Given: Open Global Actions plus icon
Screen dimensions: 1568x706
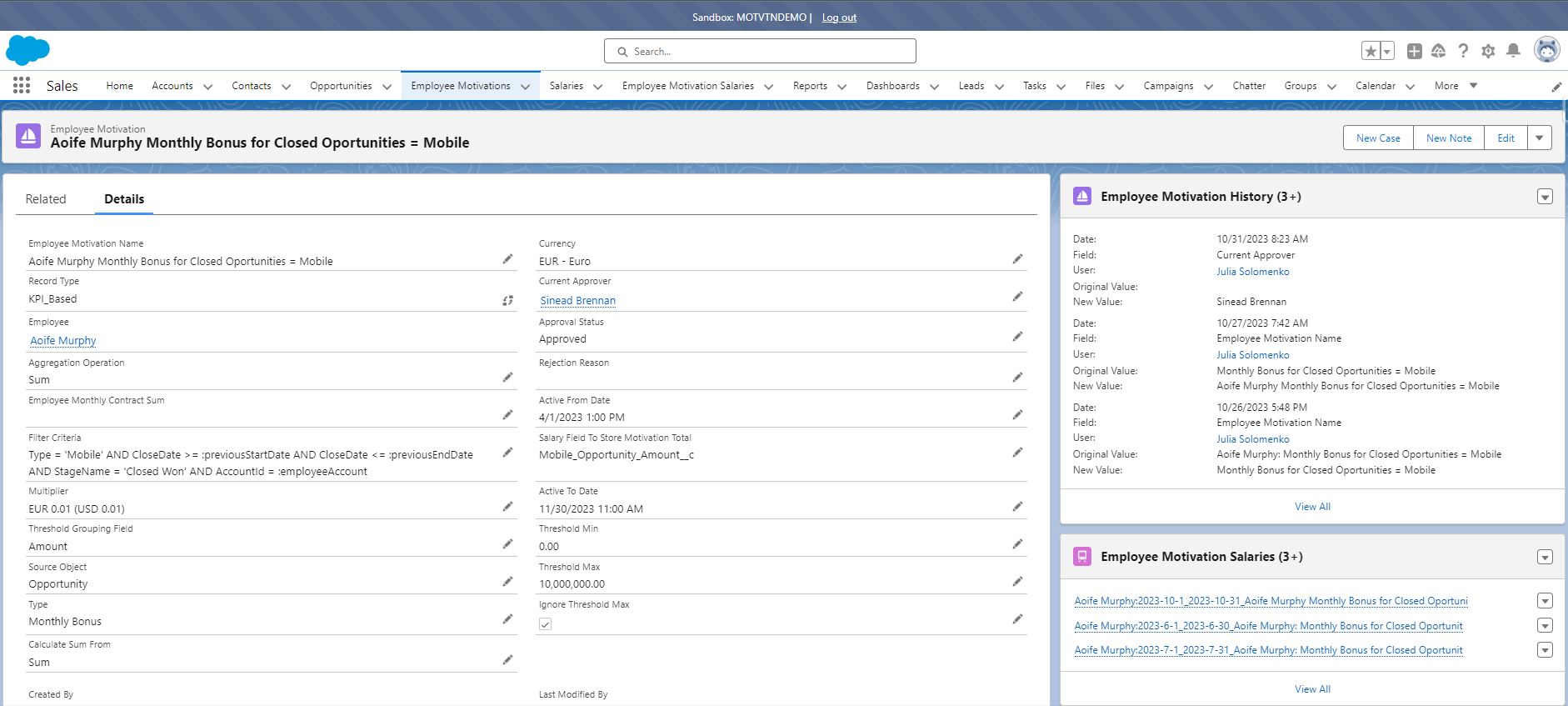Looking at the screenshot, I should pyautogui.click(x=1415, y=51).
